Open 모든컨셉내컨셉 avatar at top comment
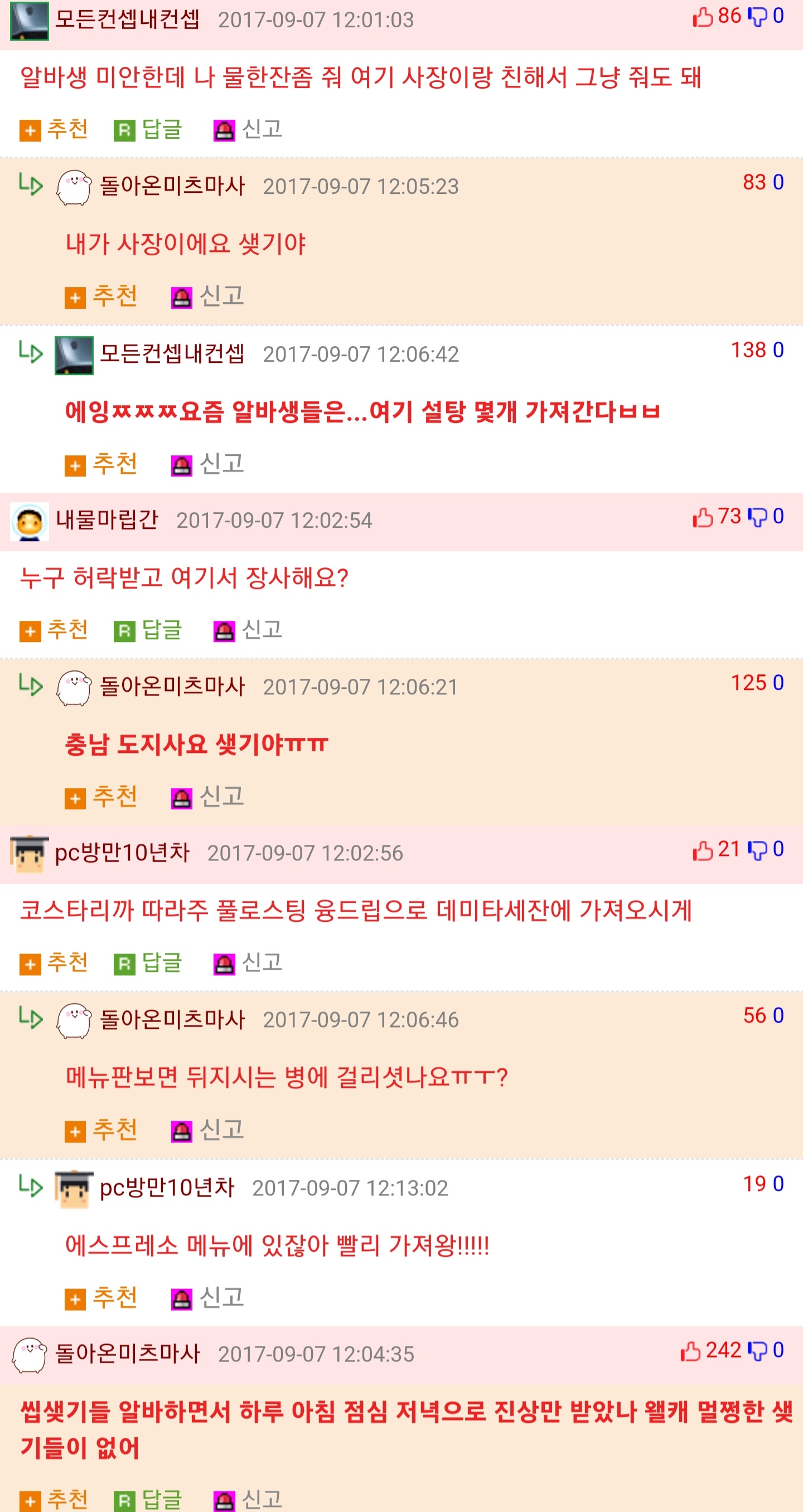The height and width of the screenshot is (1512, 803). (x=30, y=21)
